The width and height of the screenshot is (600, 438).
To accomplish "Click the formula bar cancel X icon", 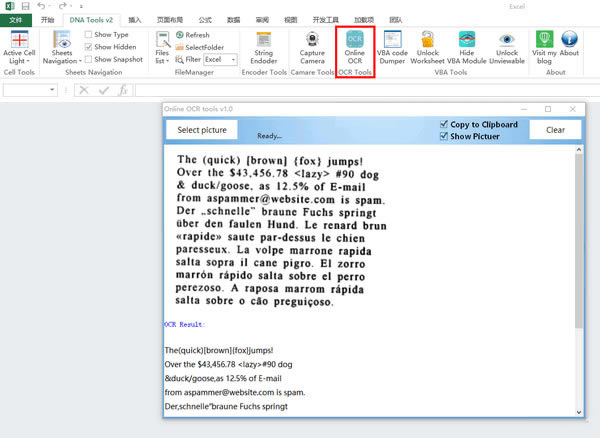I will click(84, 90).
